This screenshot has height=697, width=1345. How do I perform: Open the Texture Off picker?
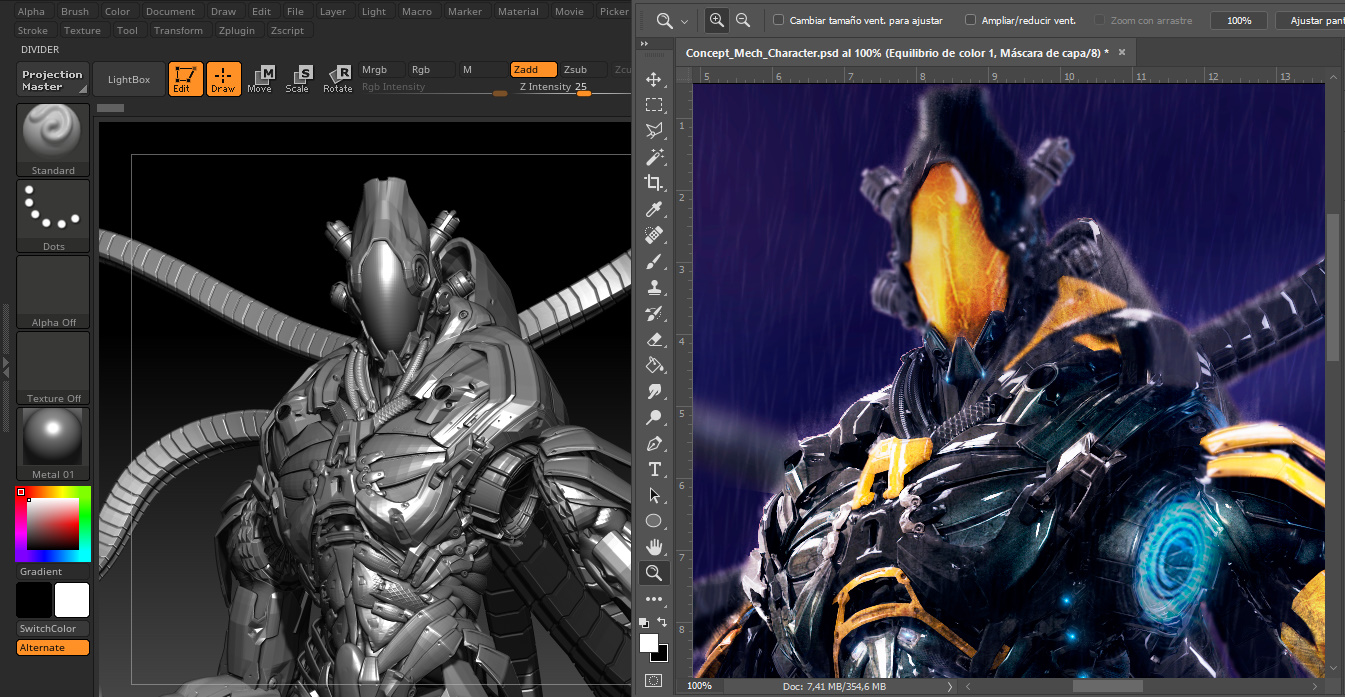[53, 368]
